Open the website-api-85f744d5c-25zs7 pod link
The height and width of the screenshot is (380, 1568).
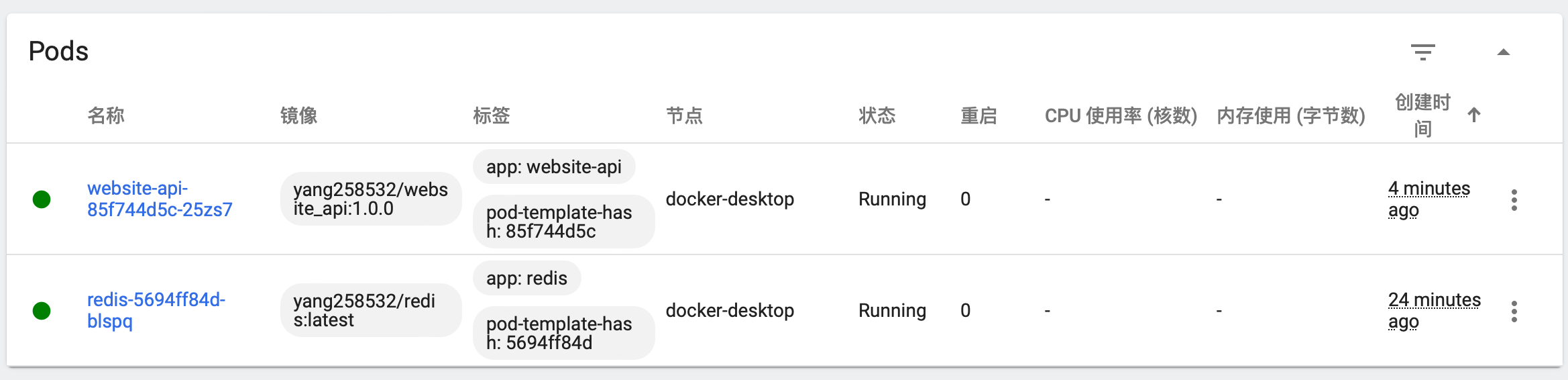pos(159,199)
